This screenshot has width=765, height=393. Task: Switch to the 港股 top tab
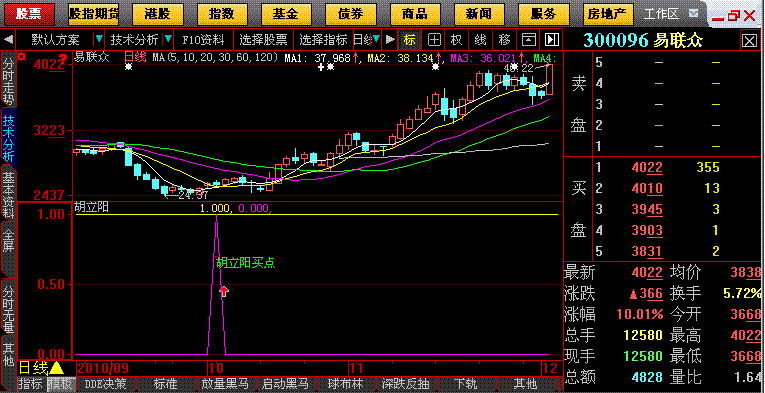158,14
